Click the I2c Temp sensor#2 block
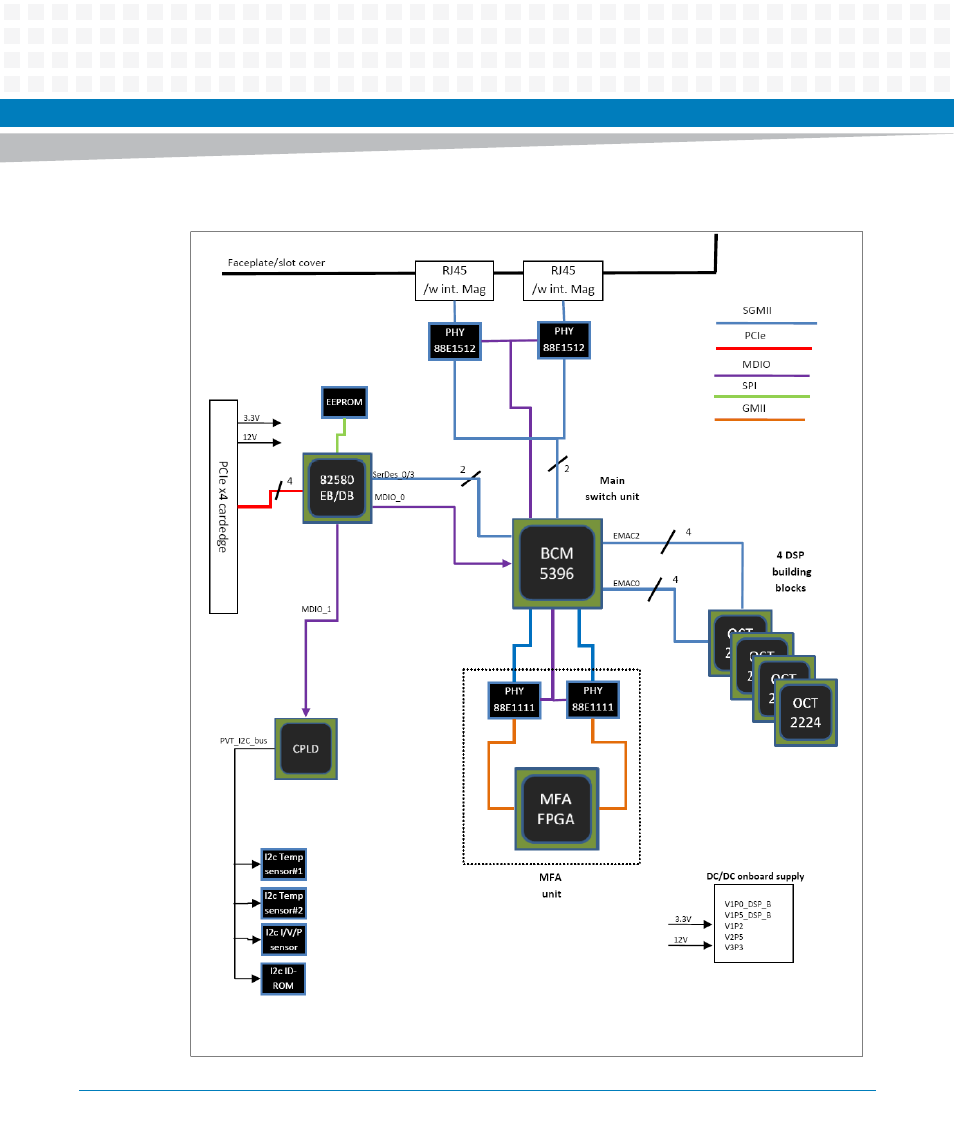The width and height of the screenshot is (954, 1145). pyautogui.click(x=283, y=903)
